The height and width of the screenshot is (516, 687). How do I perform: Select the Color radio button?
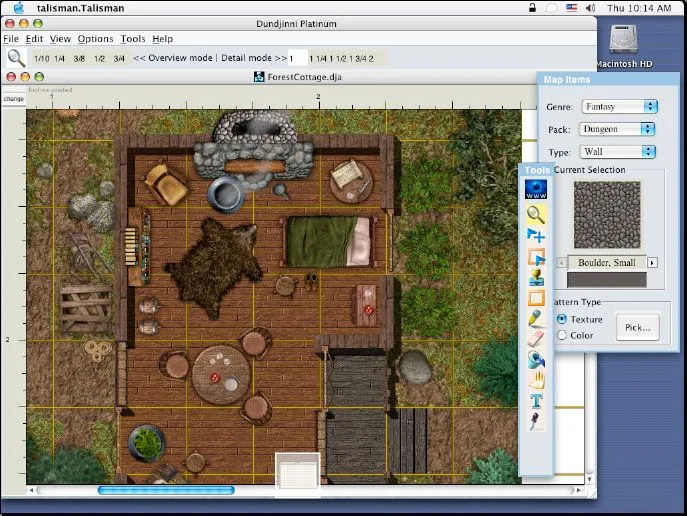[562, 335]
